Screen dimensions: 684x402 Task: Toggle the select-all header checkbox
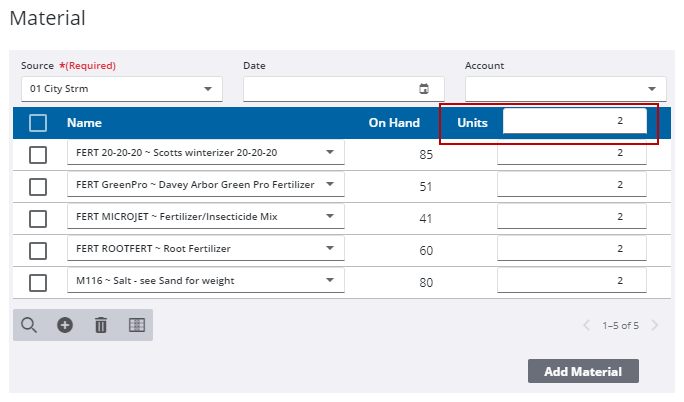[x=38, y=123]
